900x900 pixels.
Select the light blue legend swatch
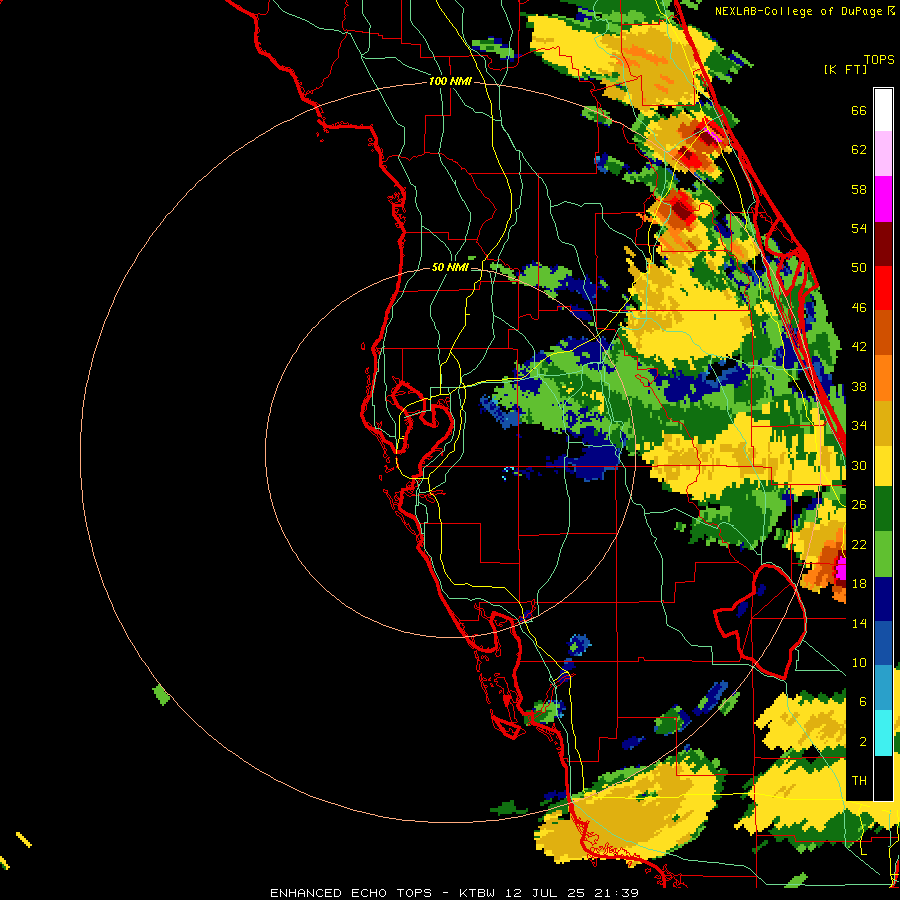click(x=883, y=688)
